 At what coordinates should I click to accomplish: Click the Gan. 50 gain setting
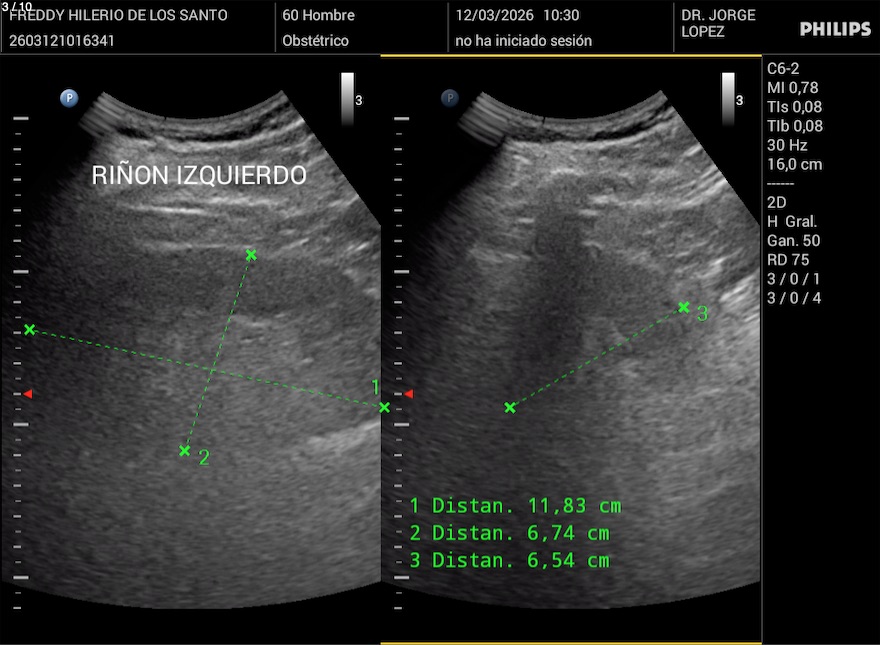point(793,241)
